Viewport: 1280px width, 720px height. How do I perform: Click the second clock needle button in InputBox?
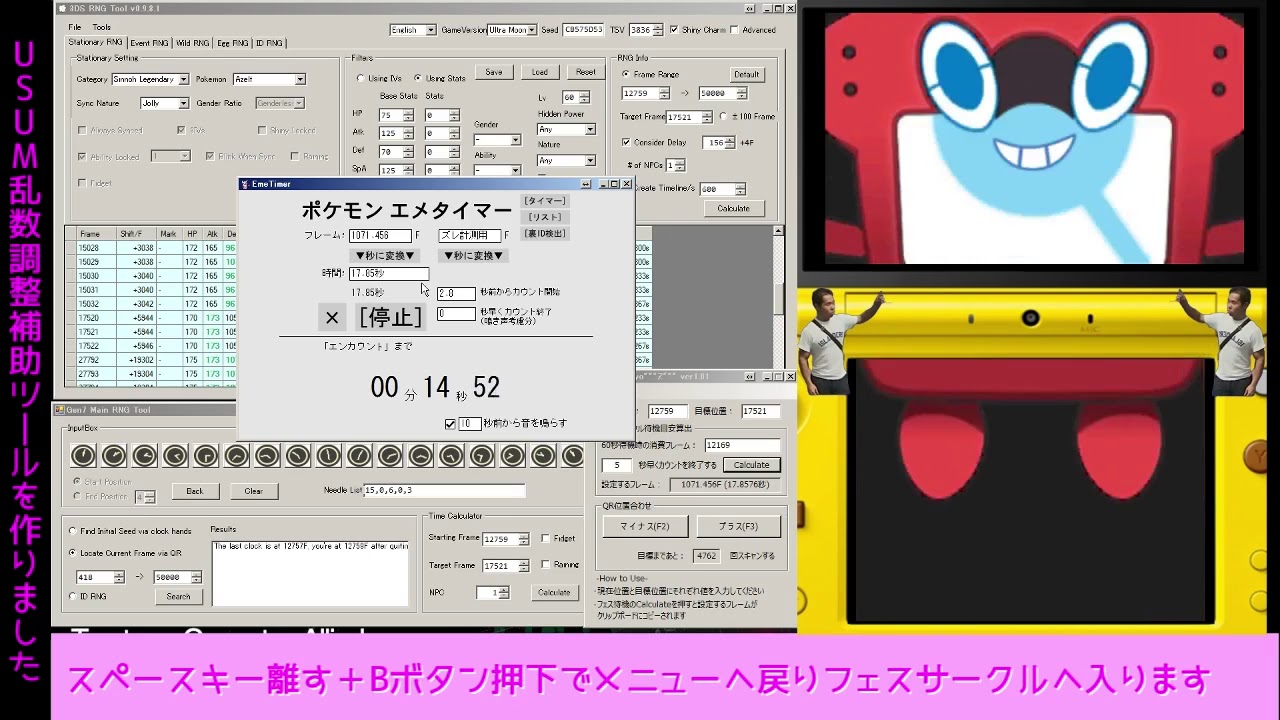[114, 456]
